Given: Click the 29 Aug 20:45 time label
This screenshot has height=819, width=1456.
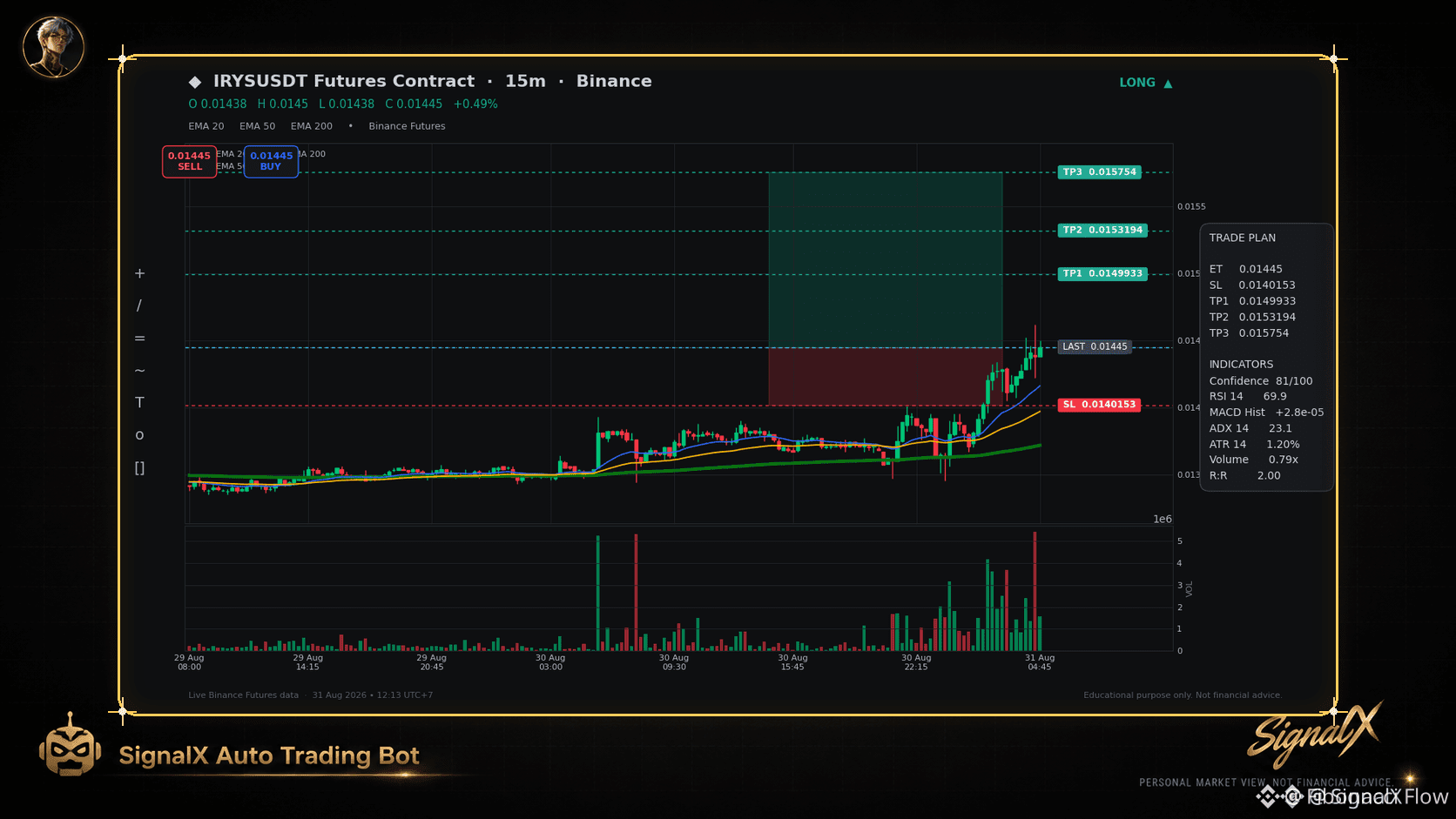Looking at the screenshot, I should tap(431, 662).
